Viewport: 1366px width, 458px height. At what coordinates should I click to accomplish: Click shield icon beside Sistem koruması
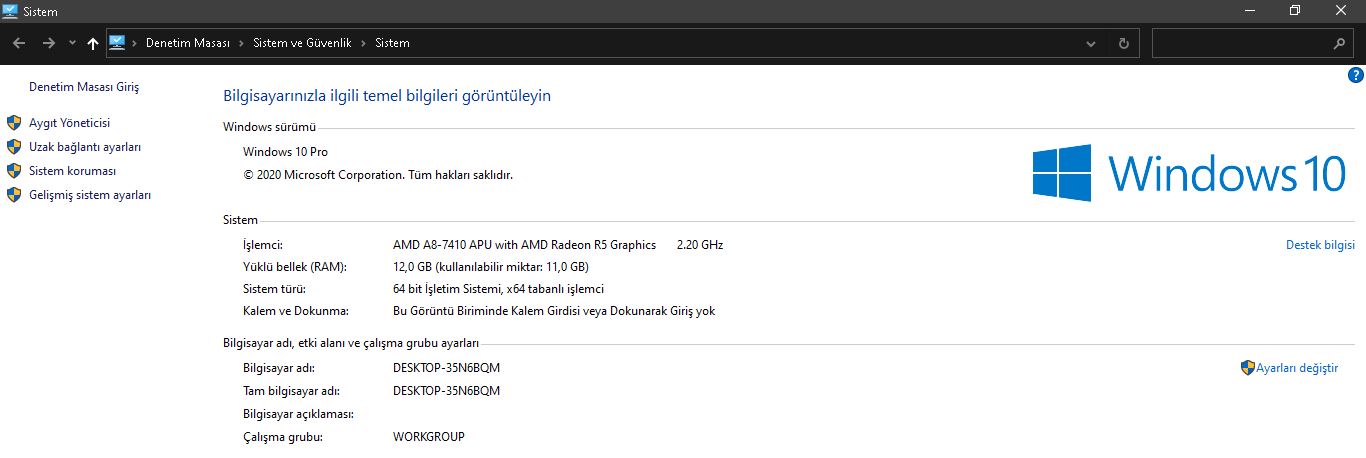(14, 171)
